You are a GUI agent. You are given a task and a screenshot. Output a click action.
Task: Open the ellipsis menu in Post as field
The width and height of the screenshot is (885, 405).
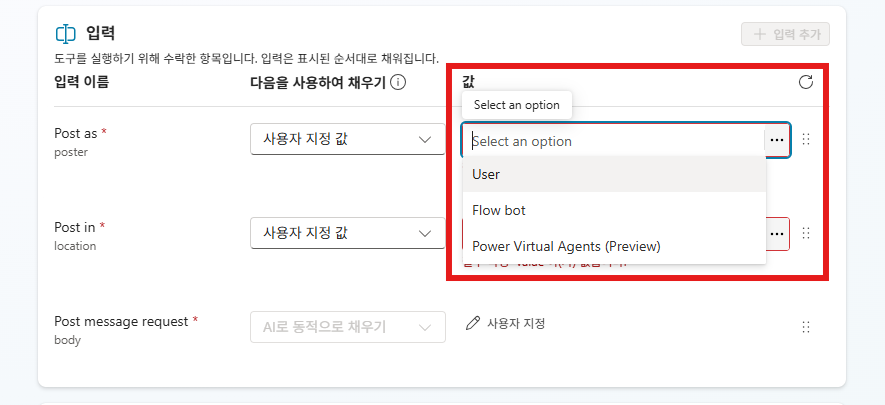777,140
